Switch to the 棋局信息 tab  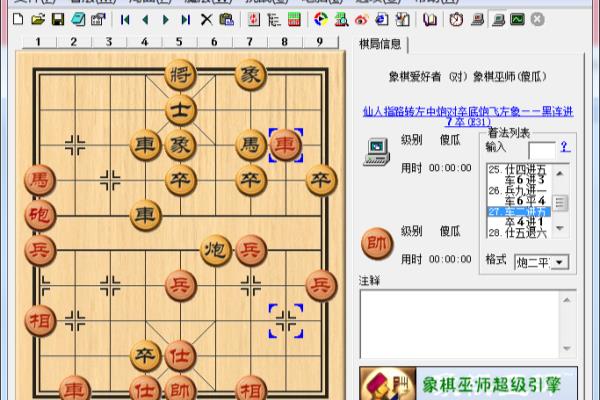[x=380, y=44]
